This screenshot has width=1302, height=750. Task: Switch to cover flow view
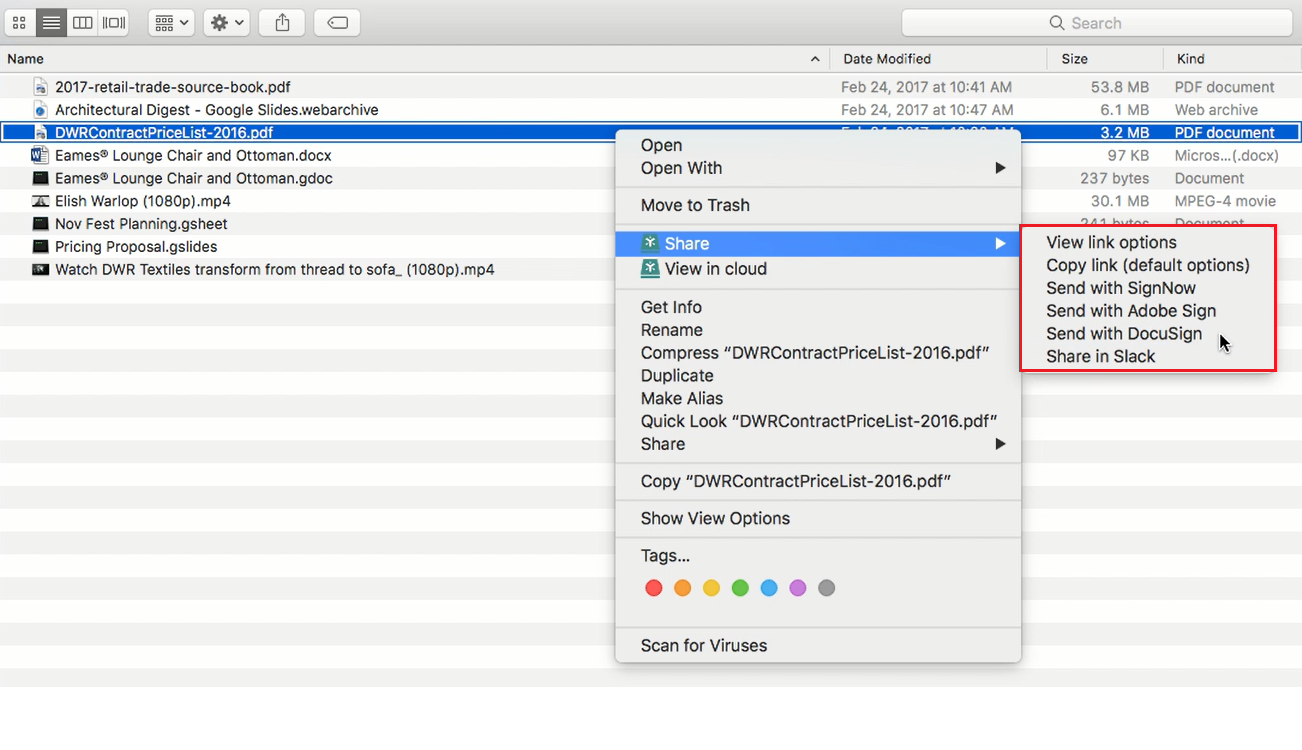point(115,22)
